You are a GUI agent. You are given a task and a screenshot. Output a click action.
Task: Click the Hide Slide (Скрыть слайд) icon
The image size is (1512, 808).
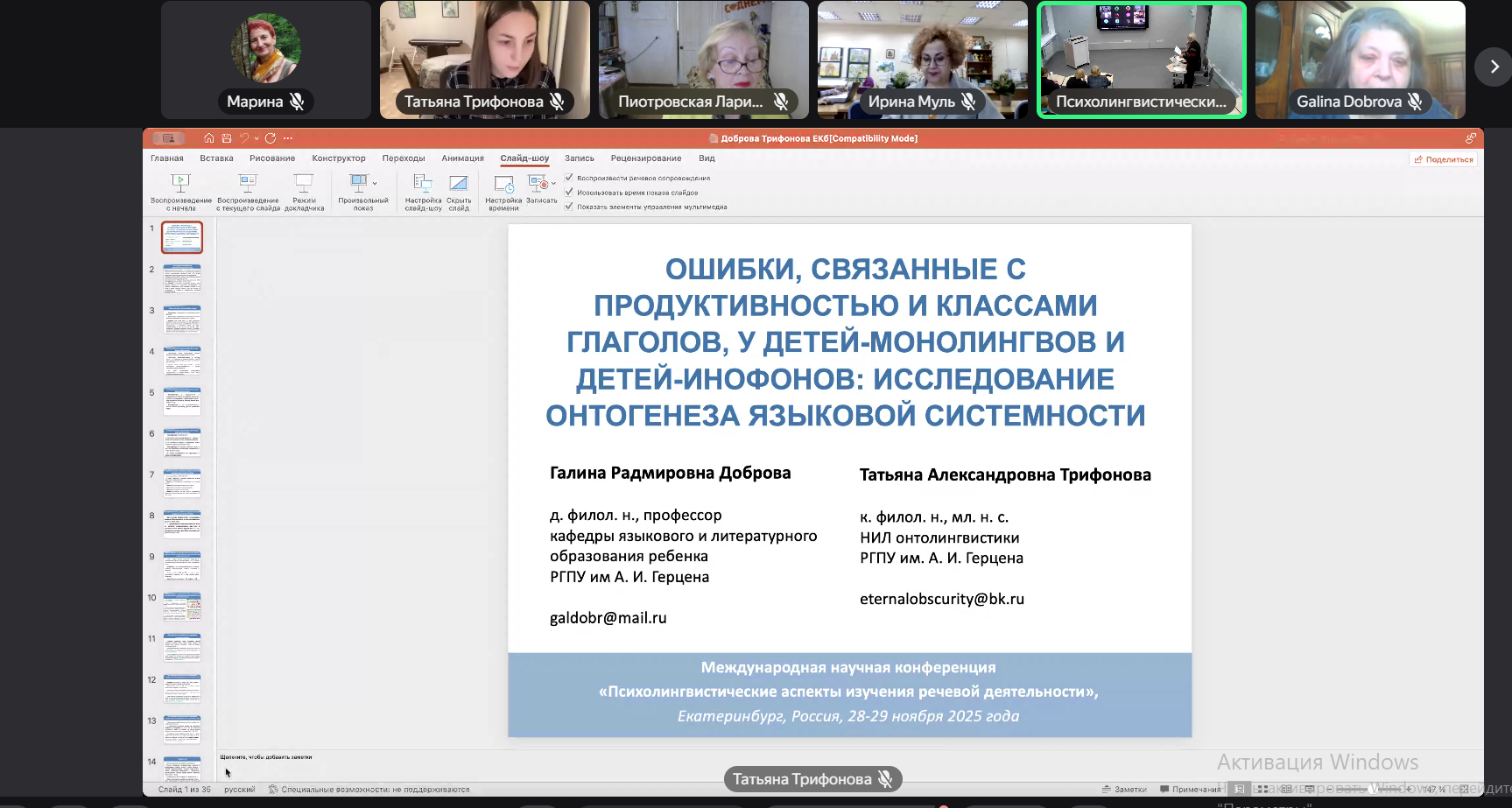[x=459, y=183]
